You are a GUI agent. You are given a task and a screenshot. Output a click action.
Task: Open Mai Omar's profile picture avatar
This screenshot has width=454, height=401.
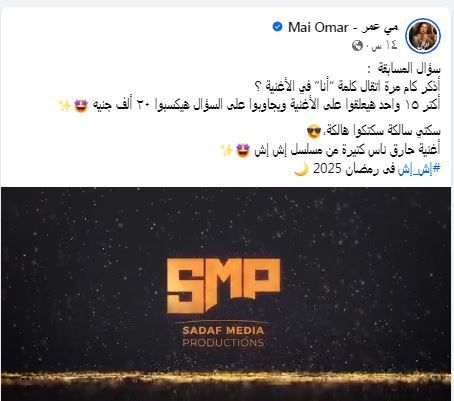423,35
